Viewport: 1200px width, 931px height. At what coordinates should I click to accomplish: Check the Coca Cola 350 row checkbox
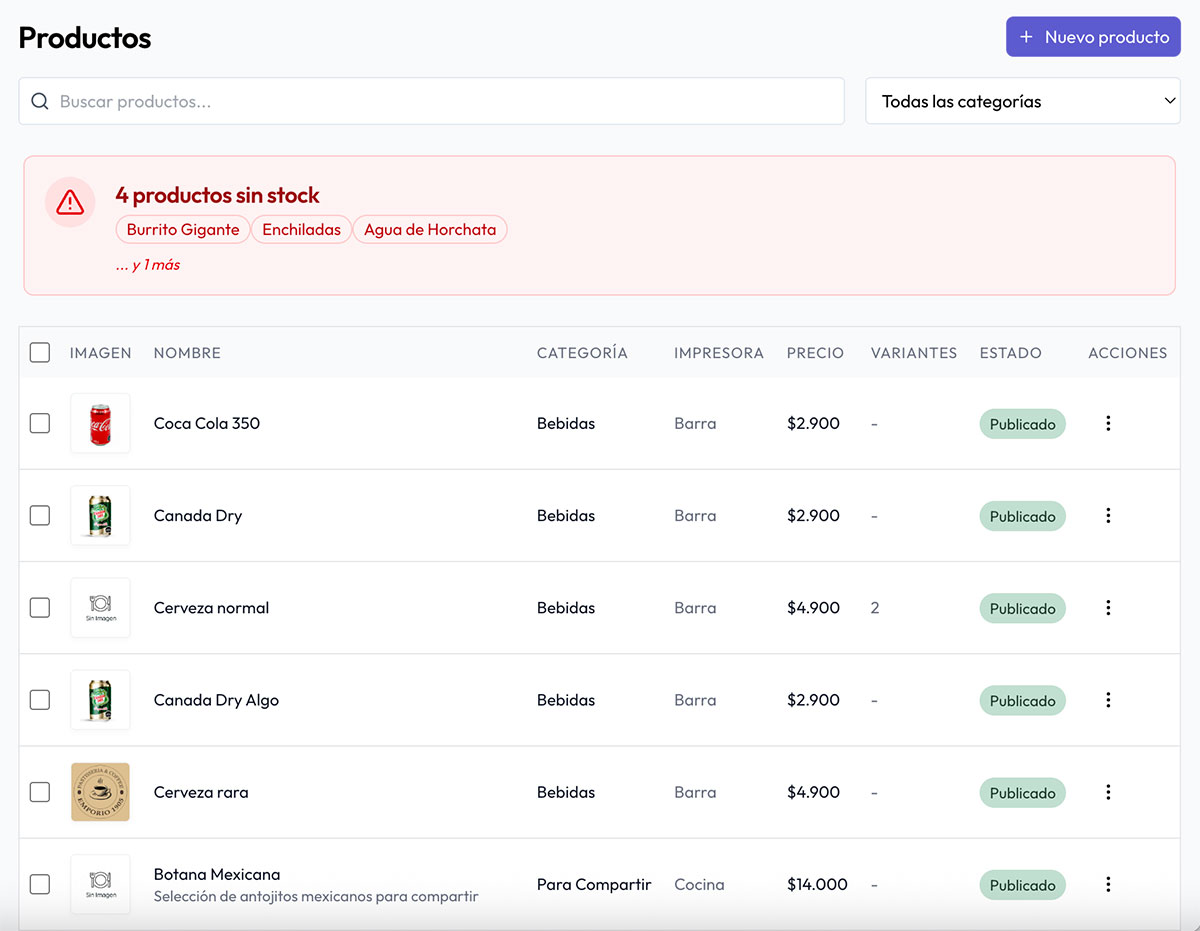click(40, 424)
